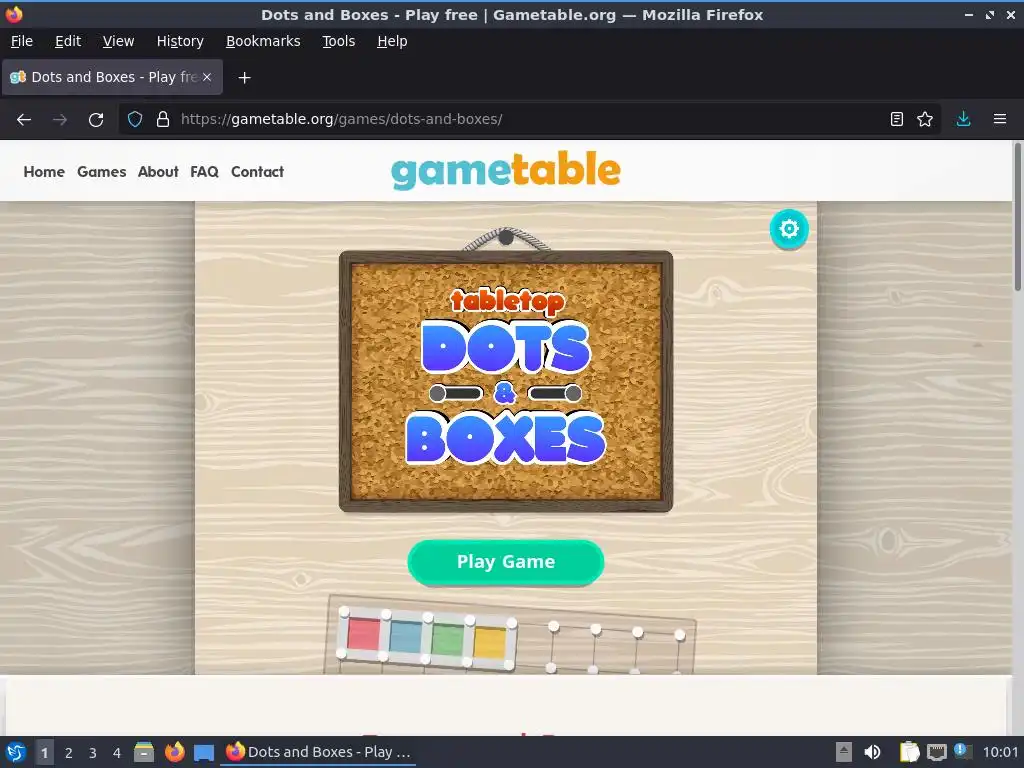Viewport: 1024px width, 768px height.
Task: Open the Tools menu
Action: (x=338, y=41)
